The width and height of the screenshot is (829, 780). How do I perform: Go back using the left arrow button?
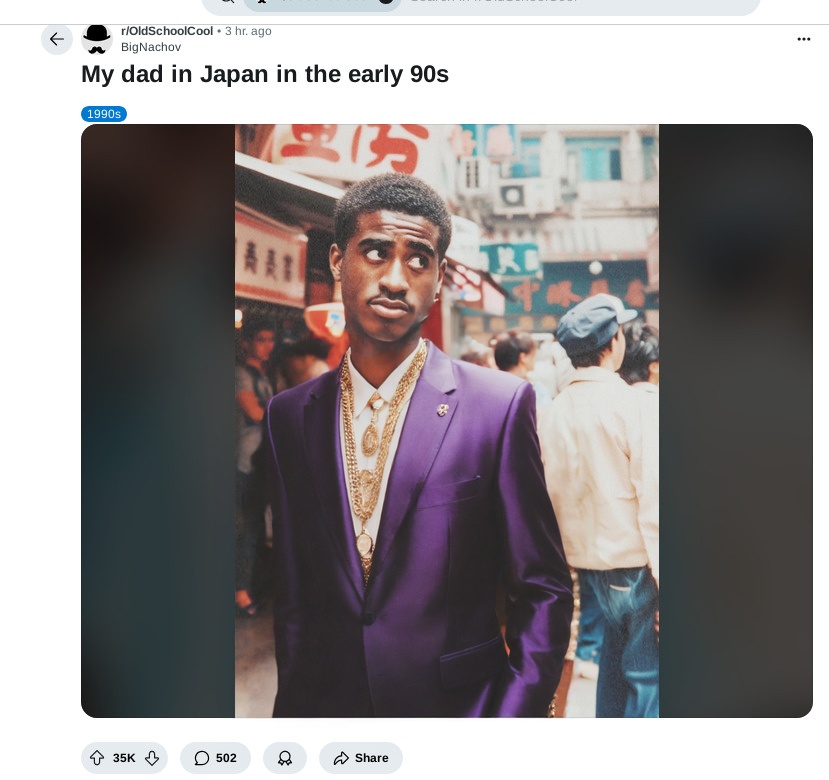(x=57, y=39)
